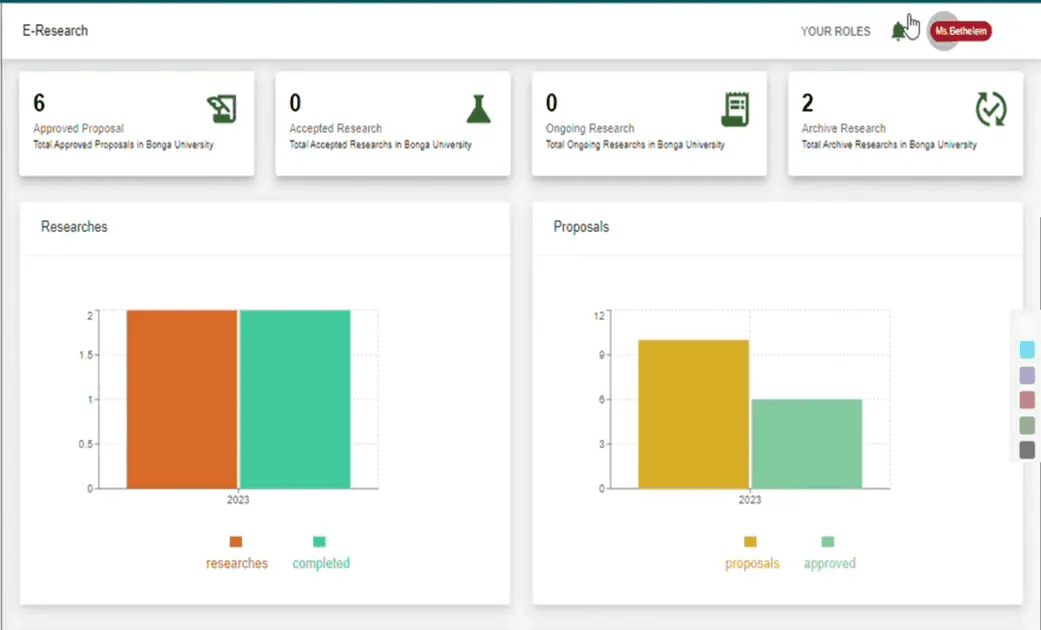Screen dimensions: 1041x630
Task: Click the Archive Research sync-check icon
Action: point(990,108)
